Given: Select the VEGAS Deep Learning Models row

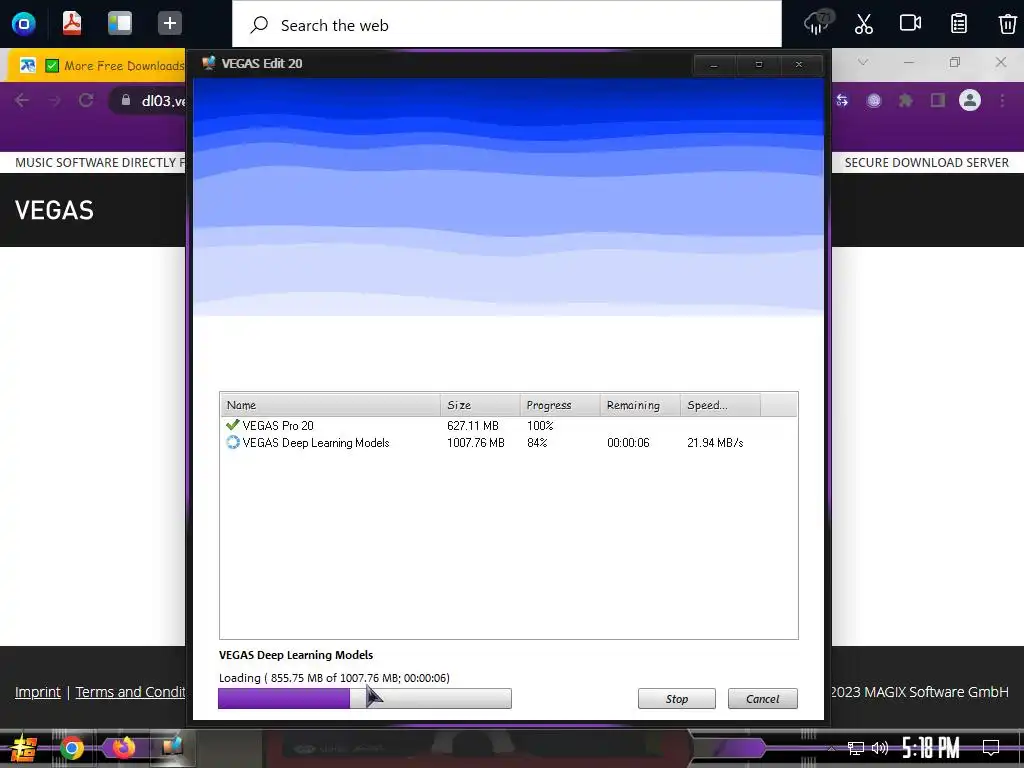Looking at the screenshot, I should (x=509, y=443).
